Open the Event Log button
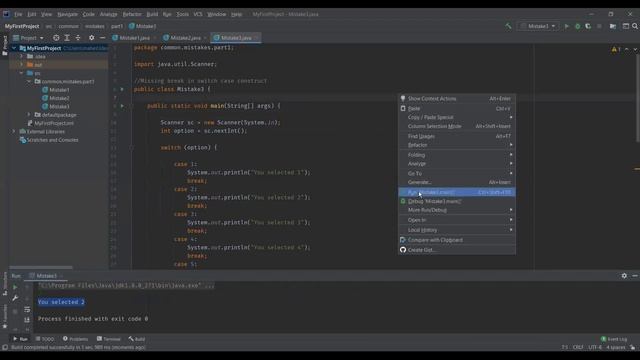The height and width of the screenshot is (360, 640). [x=614, y=339]
